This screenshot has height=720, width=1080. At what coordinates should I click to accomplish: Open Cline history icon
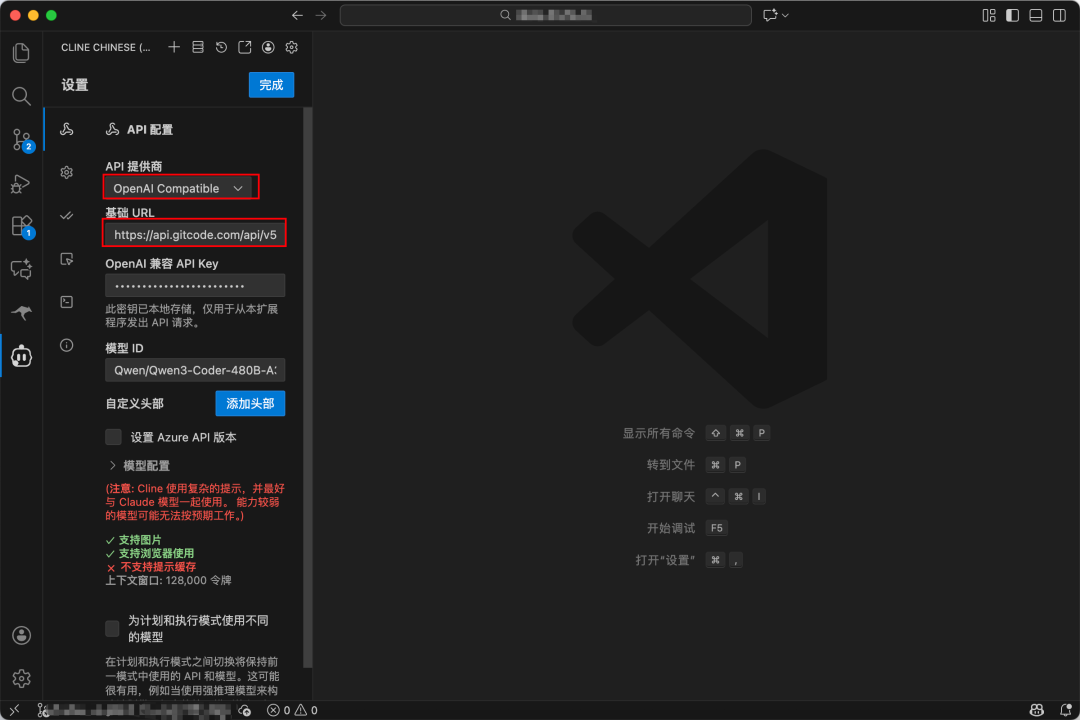point(221,47)
